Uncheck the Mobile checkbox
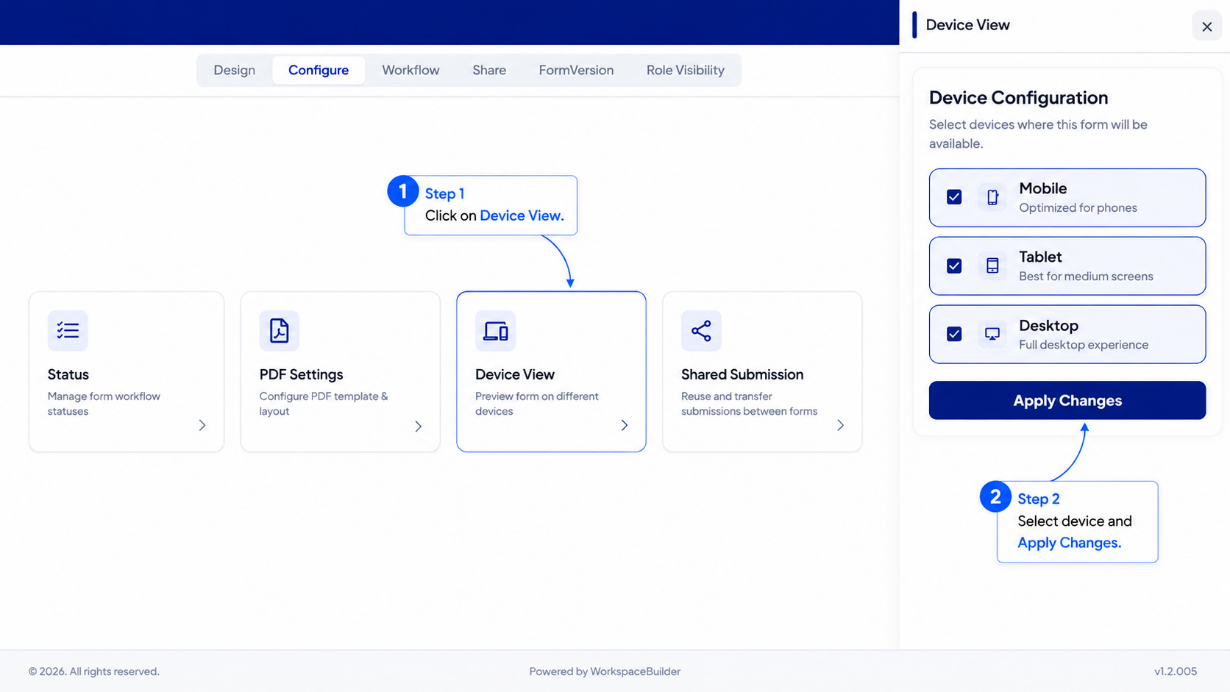Image resolution: width=1230 pixels, height=692 pixels. pyautogui.click(x=954, y=197)
